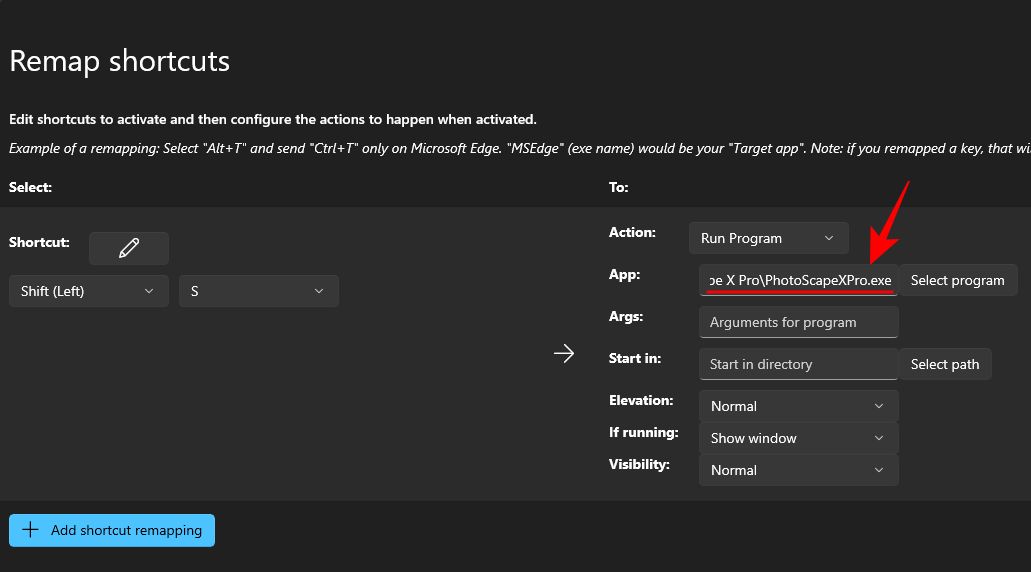This screenshot has width=1031, height=572.
Task: Click the Start in: label
Action: click(635, 358)
